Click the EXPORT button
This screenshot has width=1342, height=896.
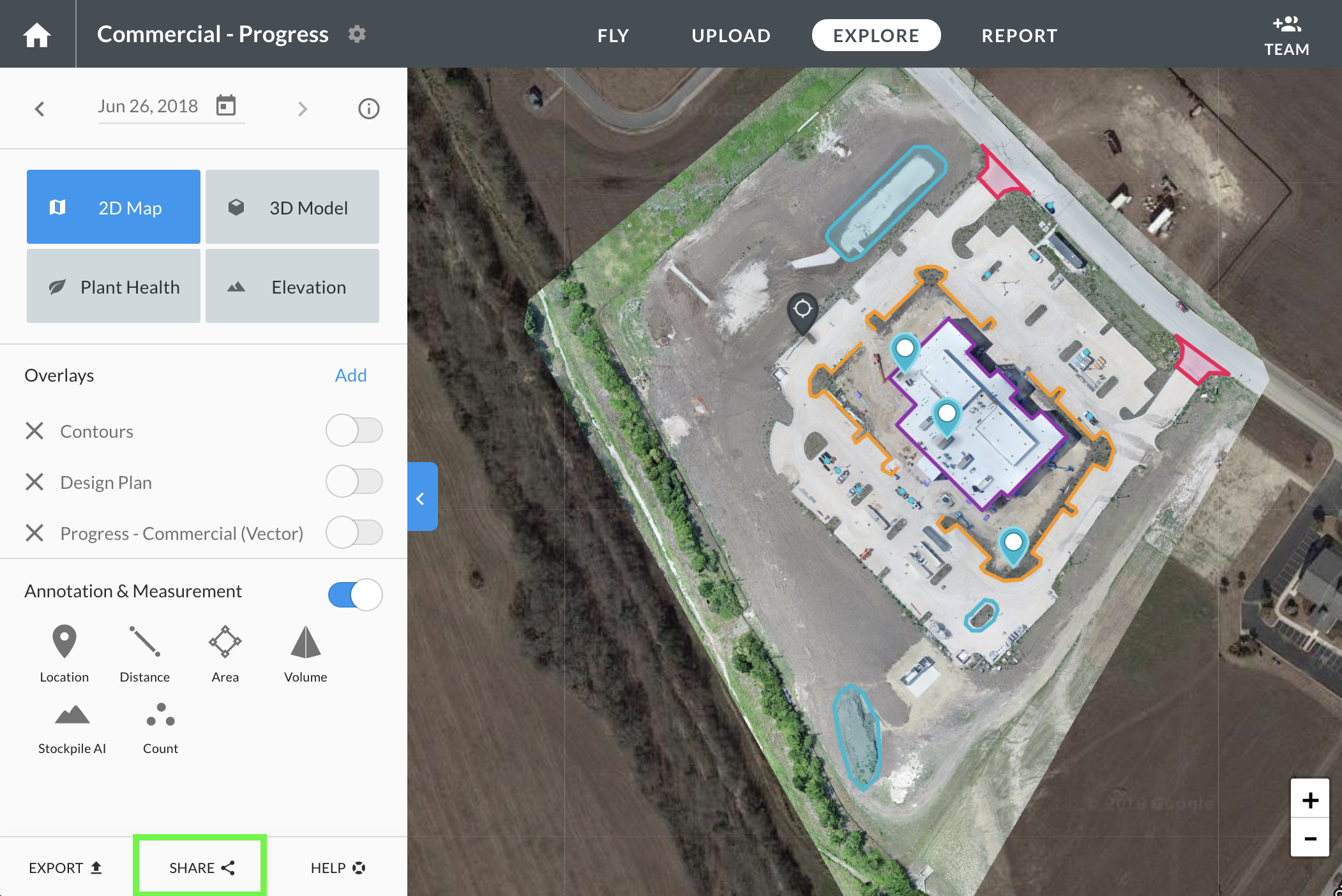click(66, 868)
